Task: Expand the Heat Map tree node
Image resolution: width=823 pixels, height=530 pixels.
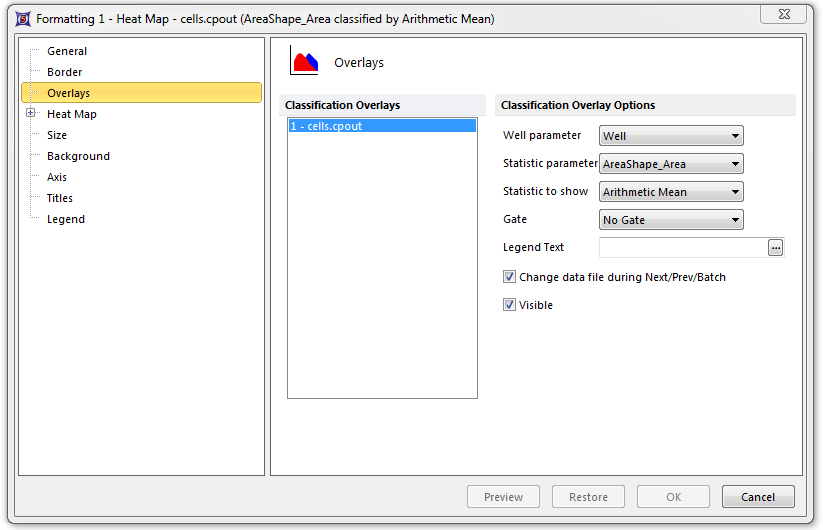Action: (x=31, y=114)
